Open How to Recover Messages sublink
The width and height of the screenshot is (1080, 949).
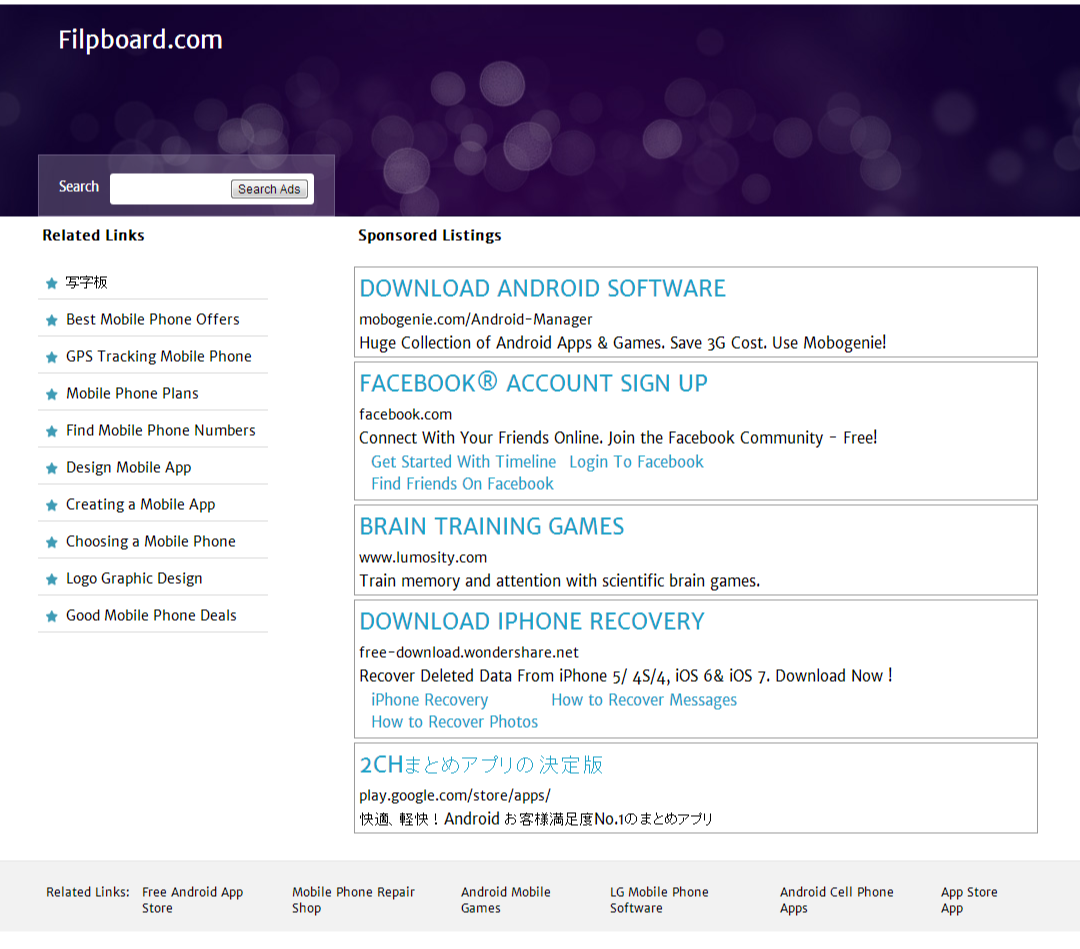click(x=644, y=700)
